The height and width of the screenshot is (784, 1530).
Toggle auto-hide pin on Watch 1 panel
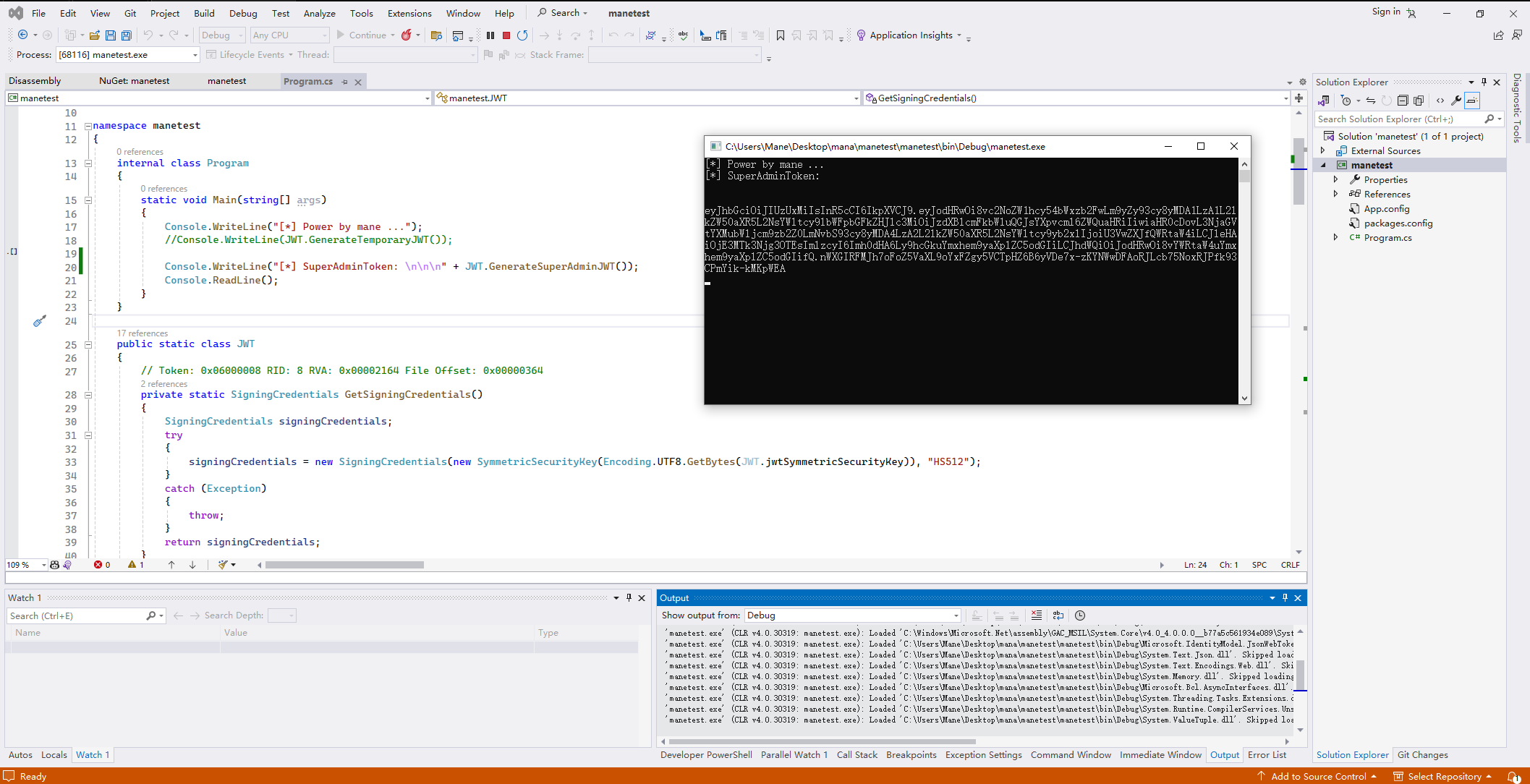[x=629, y=598]
